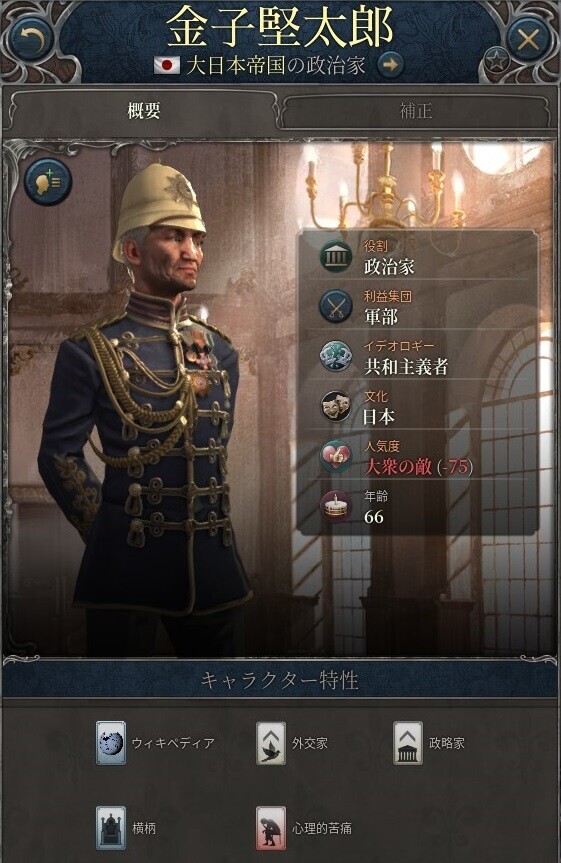Switch to the 補正 tab
Viewport: 561px width, 863px height.
click(416, 112)
